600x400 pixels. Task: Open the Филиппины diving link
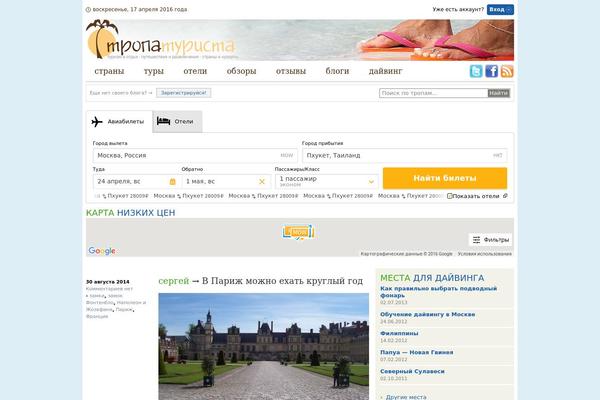click(x=399, y=333)
